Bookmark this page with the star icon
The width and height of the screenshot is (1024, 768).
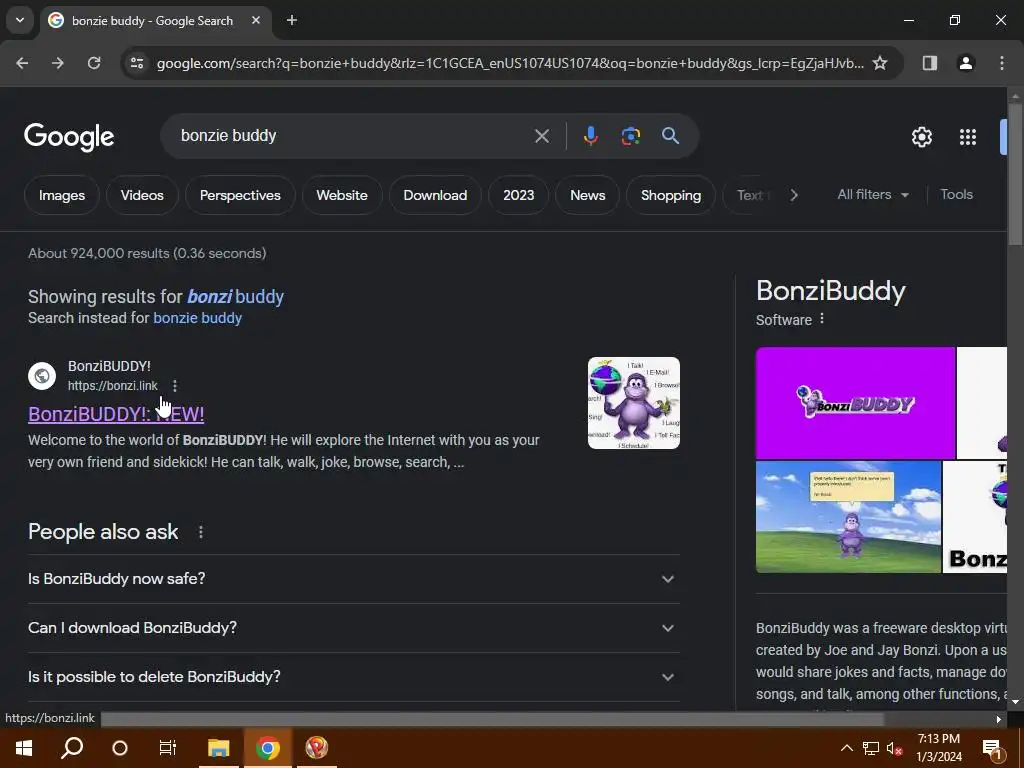pyautogui.click(x=880, y=63)
